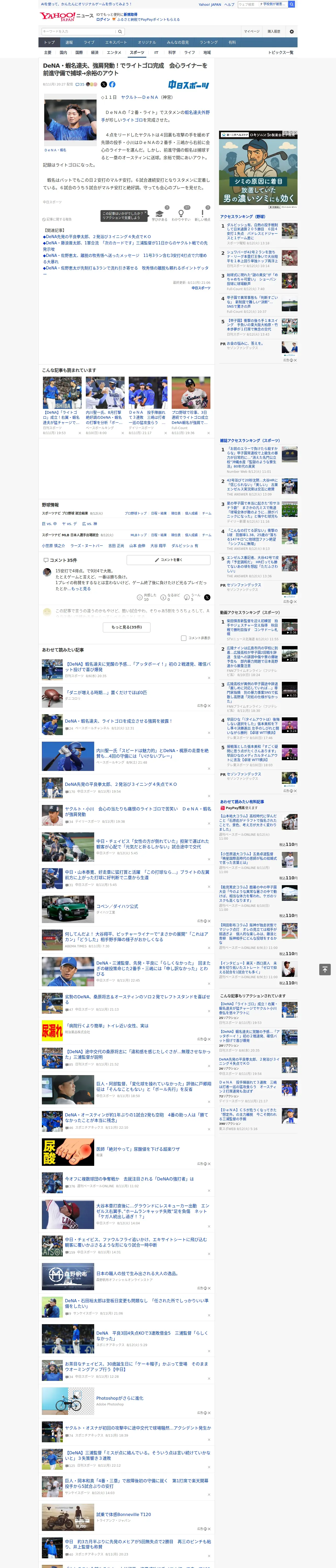Click the 中日スポーツ logo
The width and height of the screenshot is (336, 1568).
189,85
